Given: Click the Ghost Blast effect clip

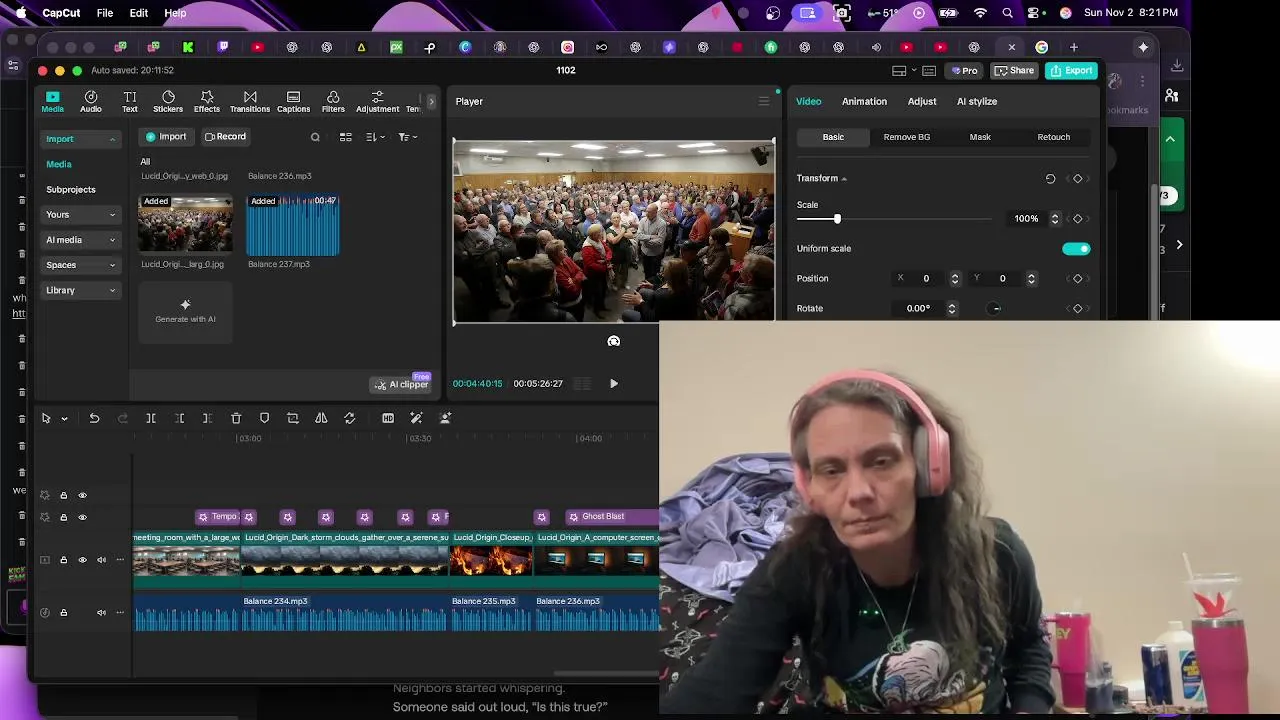Looking at the screenshot, I should pyautogui.click(x=610, y=517).
